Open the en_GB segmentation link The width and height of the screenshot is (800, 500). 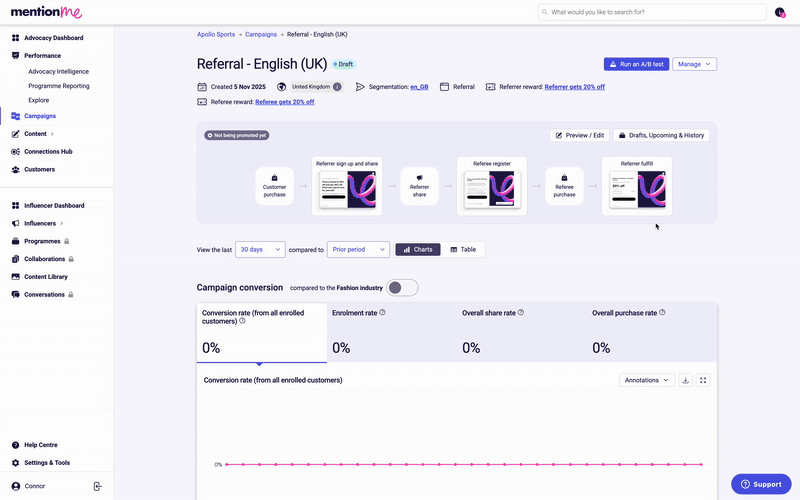tap(419, 87)
